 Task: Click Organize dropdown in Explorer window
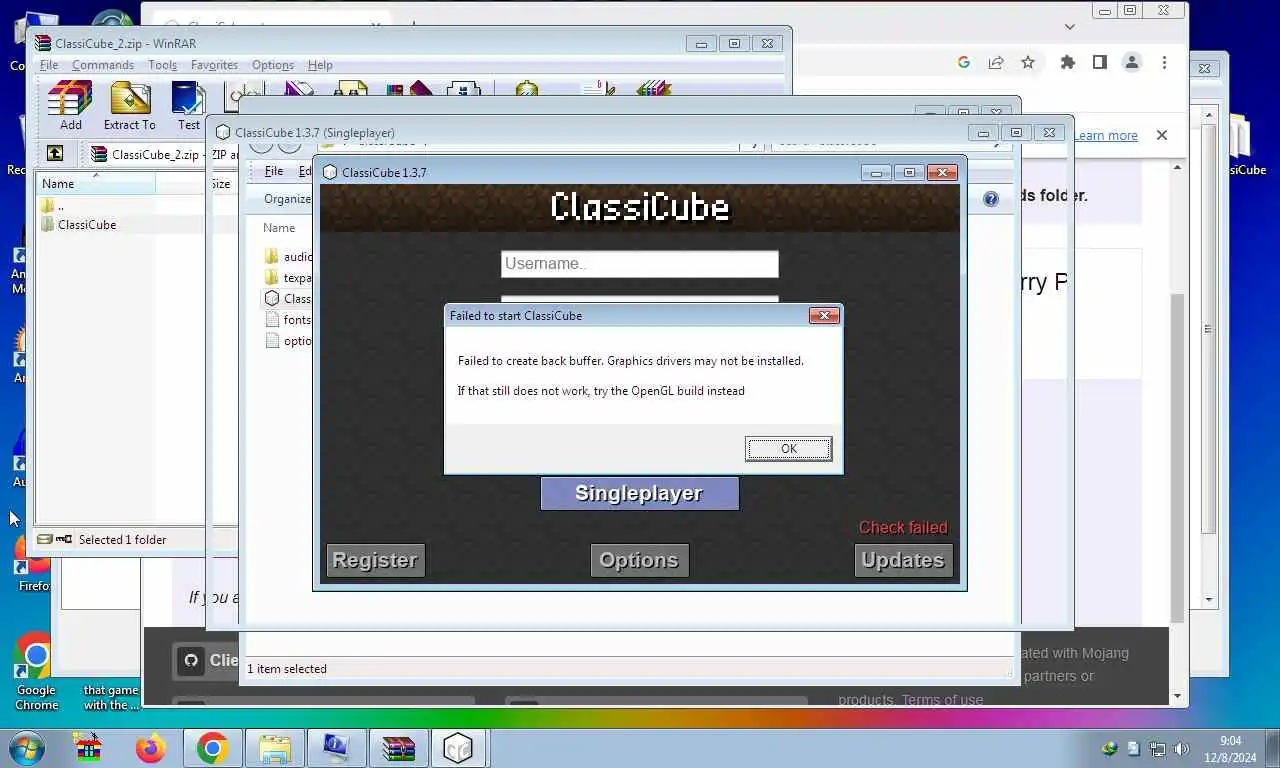(287, 199)
